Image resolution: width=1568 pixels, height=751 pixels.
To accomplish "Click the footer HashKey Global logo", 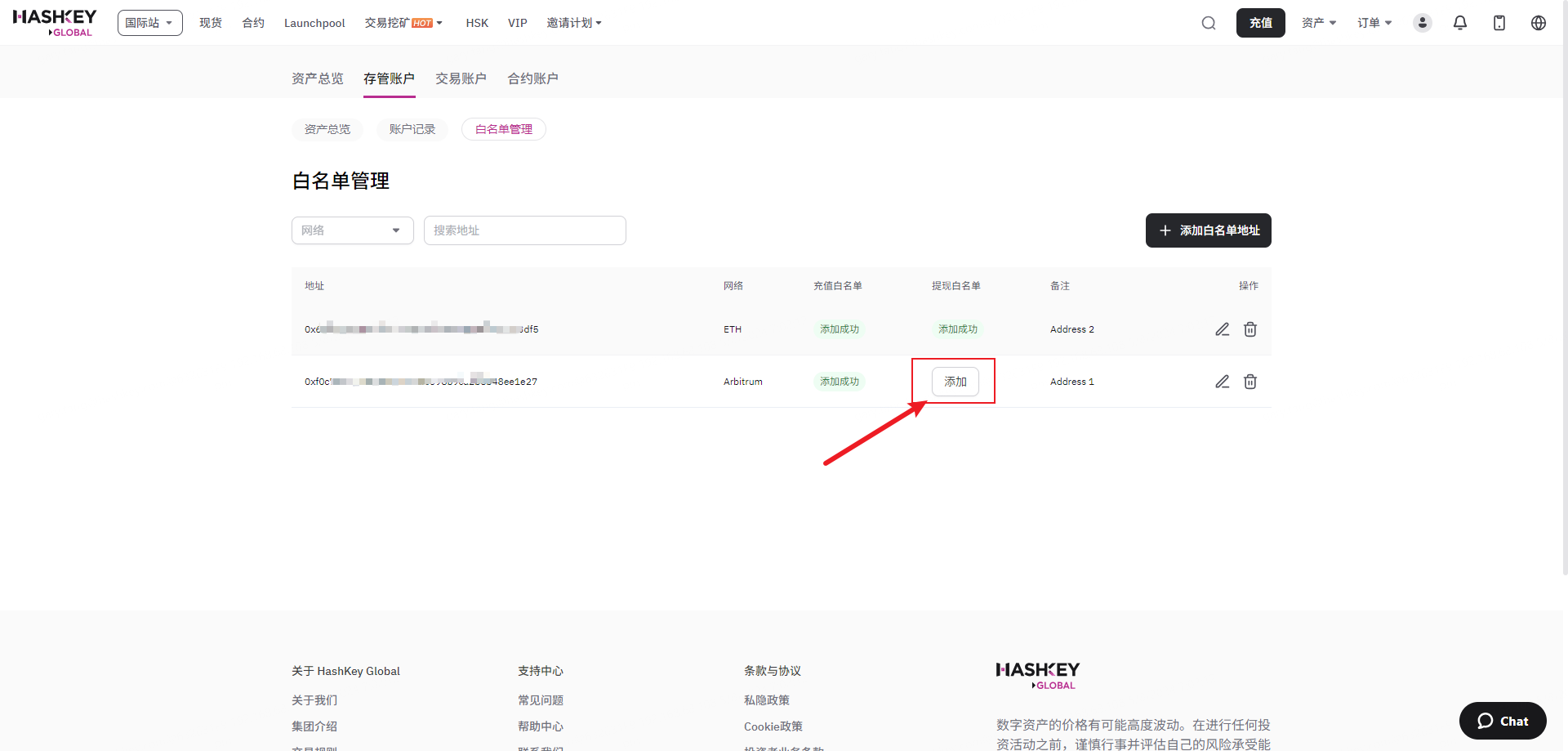I will pos(1038,676).
